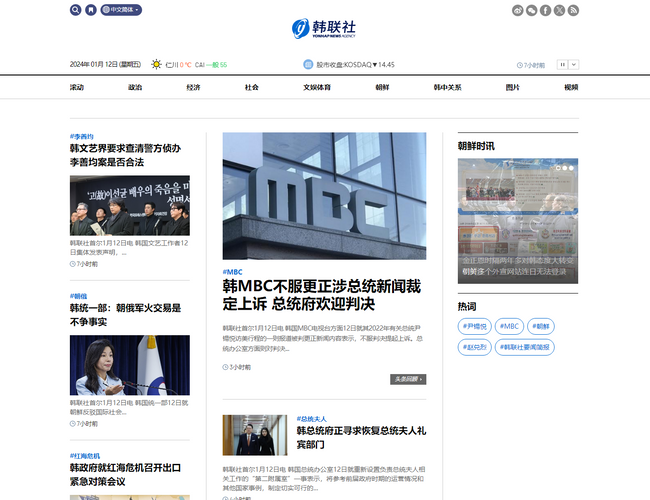Open the 视频 menu item
The image size is (650, 500).
571,88
